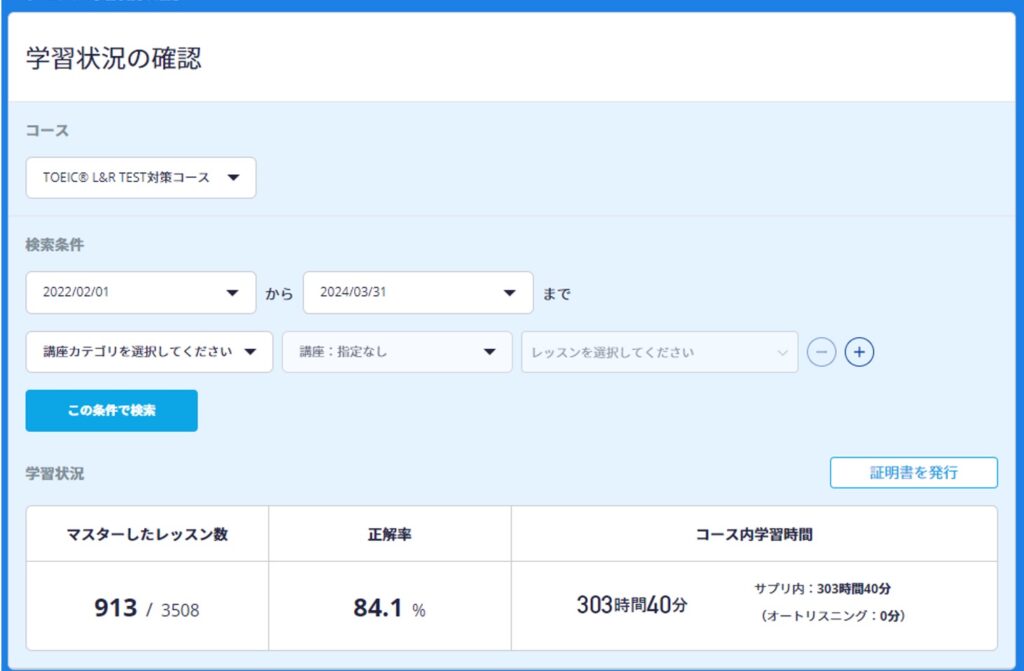Click the オートリスニング：0分 detail text
1024x671 pixels.
(832, 616)
